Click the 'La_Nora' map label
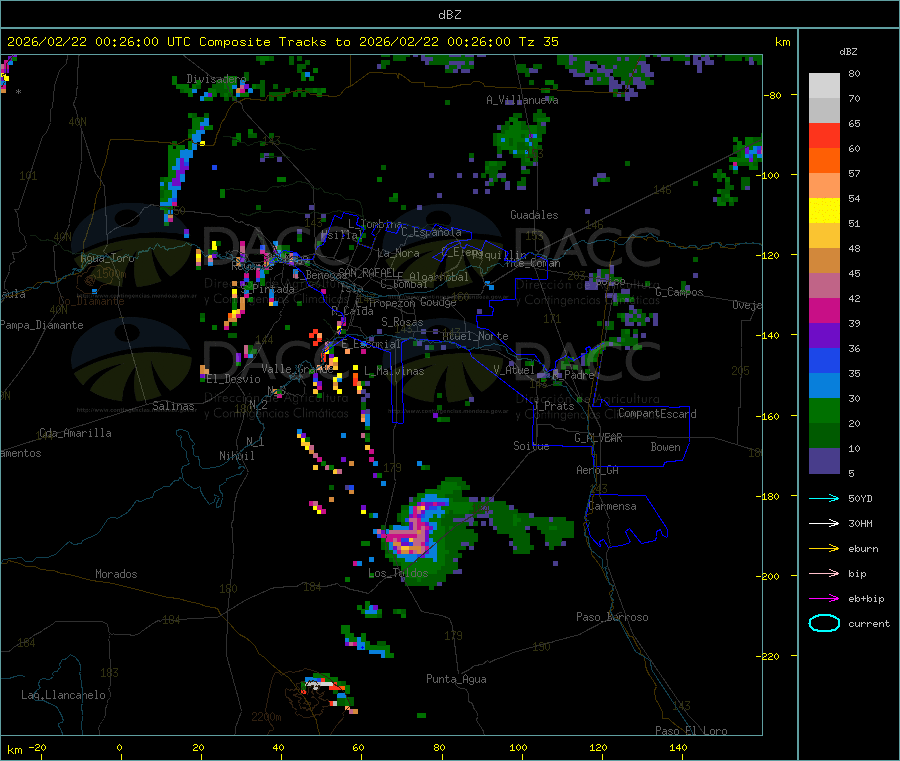The width and height of the screenshot is (900, 761). click(x=398, y=253)
